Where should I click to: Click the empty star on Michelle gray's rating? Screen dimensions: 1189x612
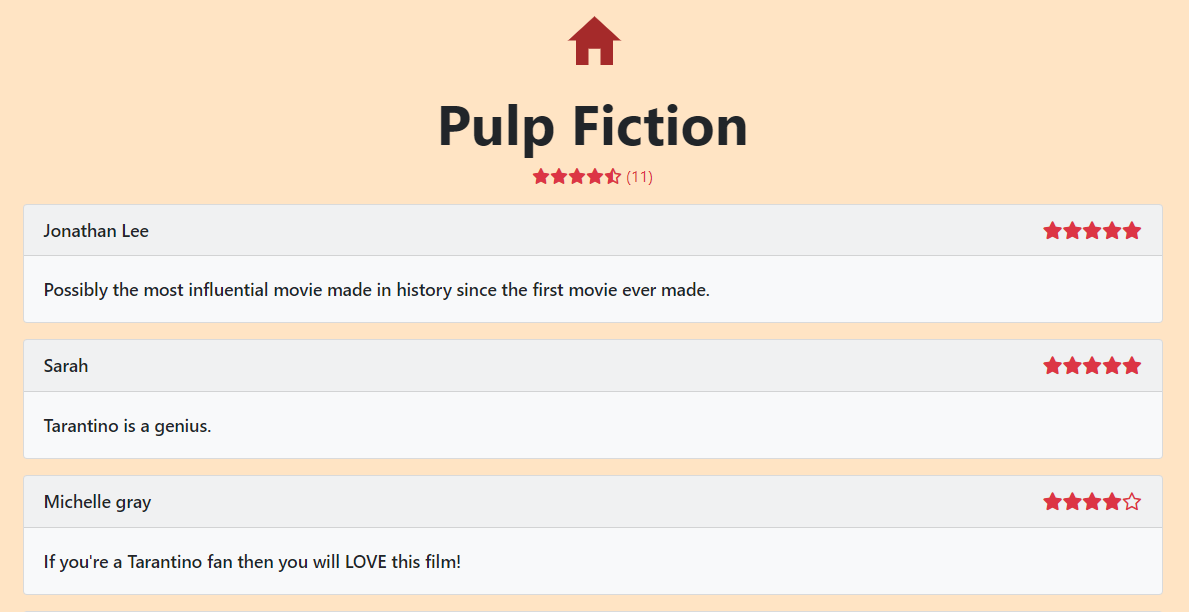[1132, 501]
